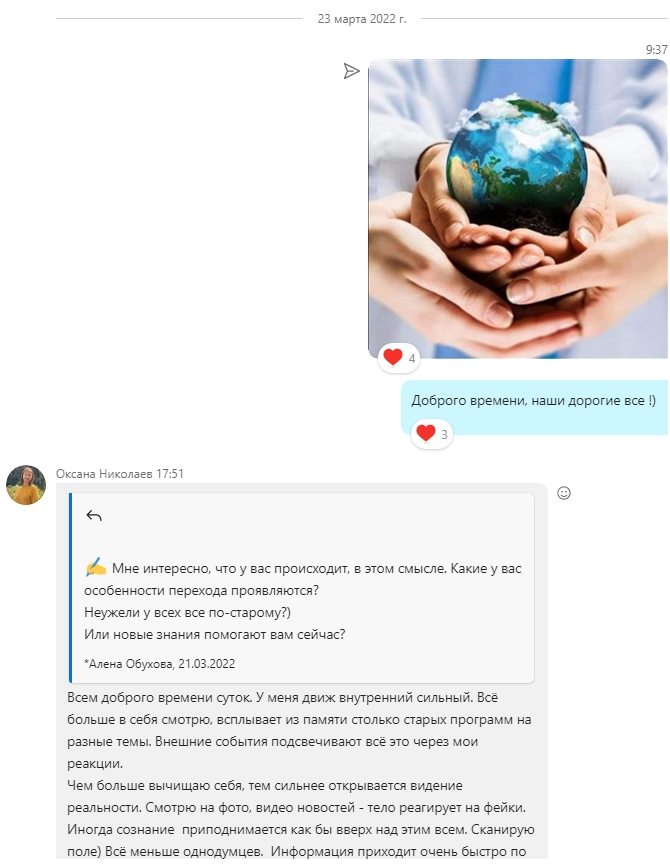Click the heart reaction under the Earth photo

[393, 357]
